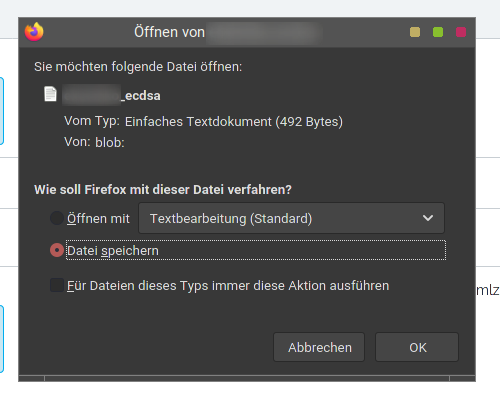The image size is (500, 406).
Task: Click 'Einfaches Textdokument (492 Bytes)' type text
Action: 234,122
